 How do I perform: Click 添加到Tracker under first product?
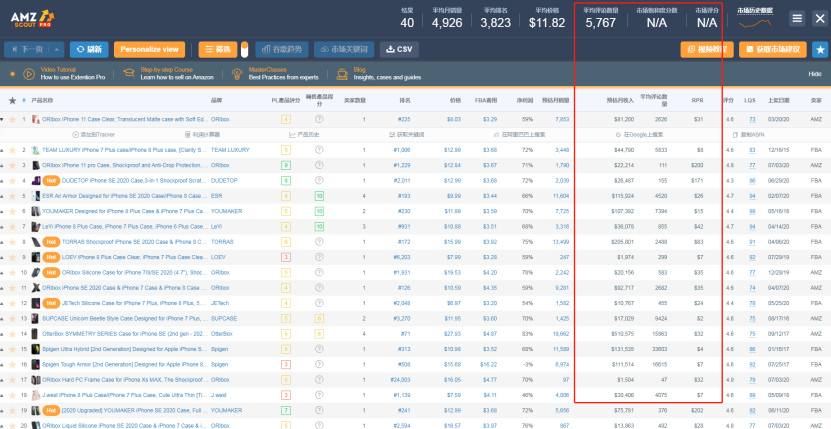[91, 134]
